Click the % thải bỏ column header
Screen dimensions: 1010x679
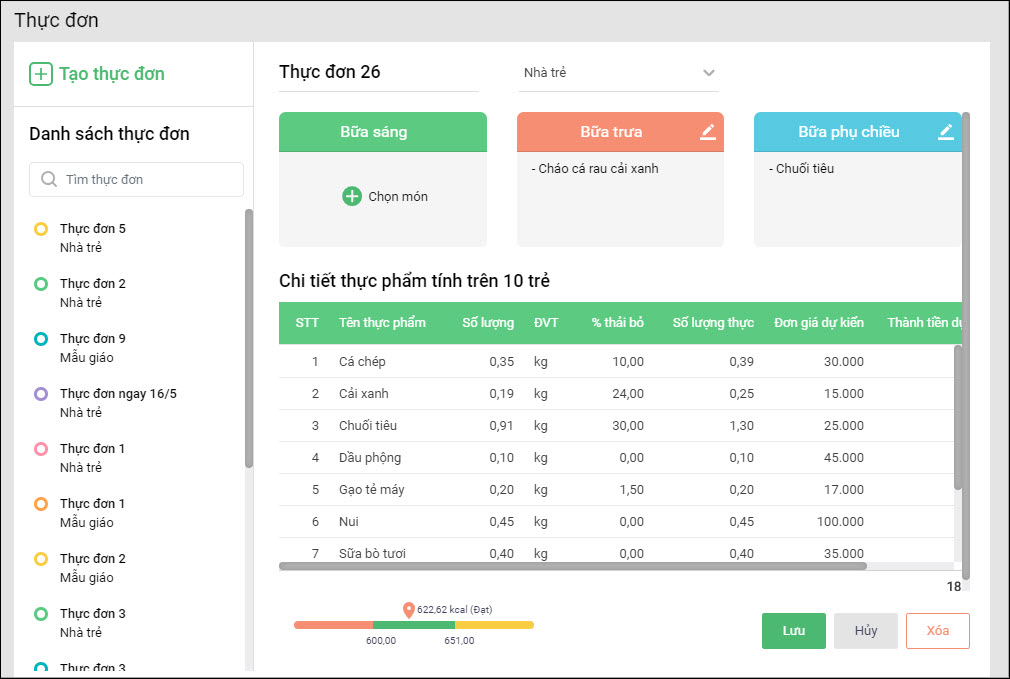(x=617, y=323)
